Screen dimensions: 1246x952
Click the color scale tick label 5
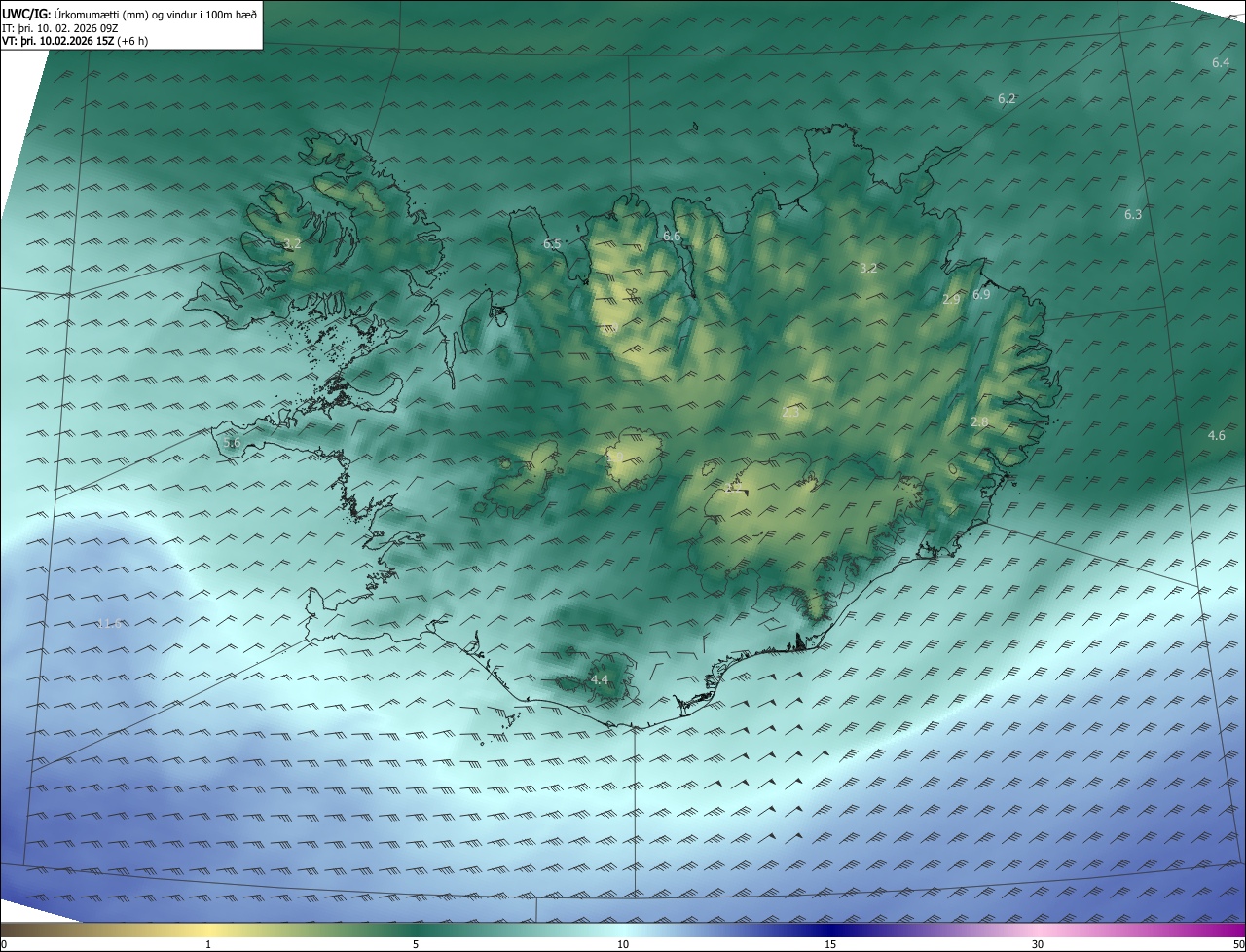tap(416, 944)
